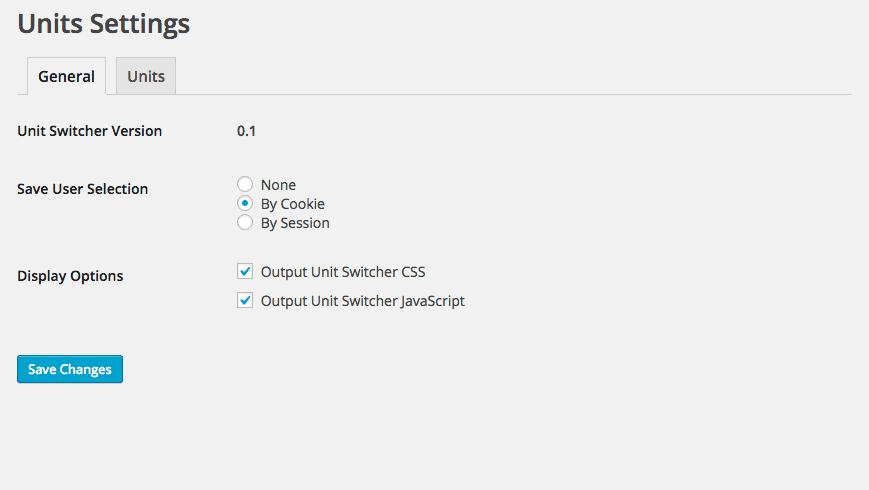This screenshot has height=490, width=869.
Task: Click the Unit Switcher Version label
Action: pyautogui.click(x=90, y=131)
